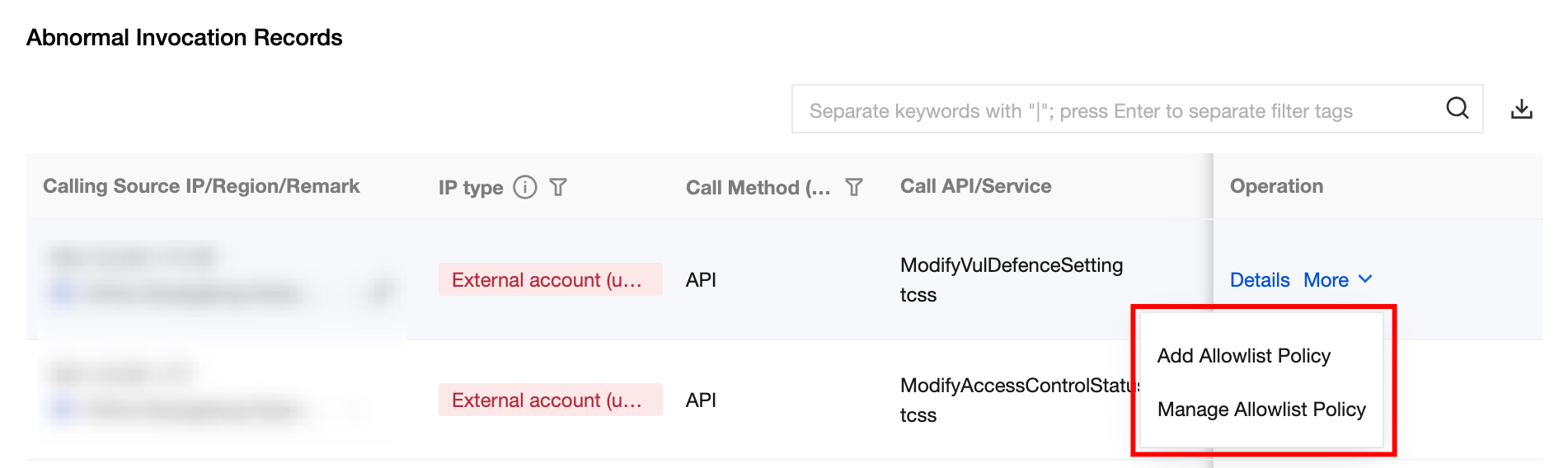Click the Call Method column label
This screenshot has width=1568, height=468.
pyautogui.click(x=758, y=188)
